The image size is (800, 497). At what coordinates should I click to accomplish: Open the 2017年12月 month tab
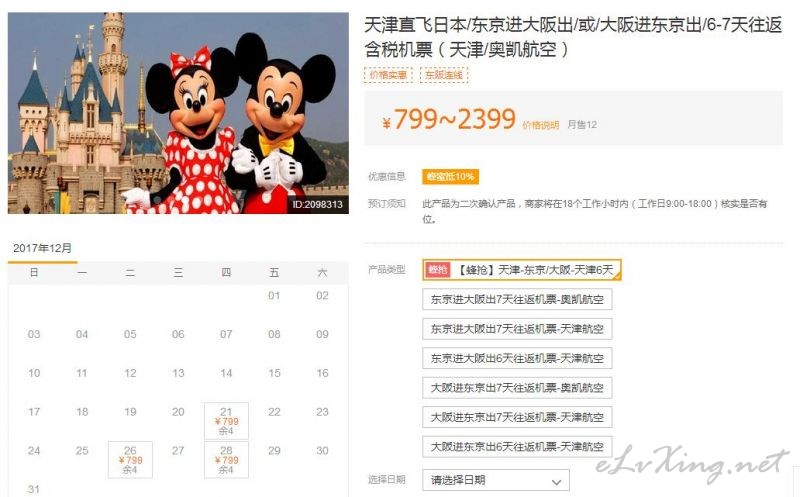point(42,248)
